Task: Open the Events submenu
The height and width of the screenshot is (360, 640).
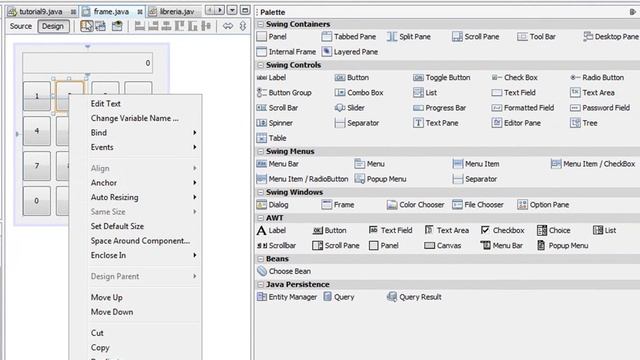Action: tap(144, 147)
